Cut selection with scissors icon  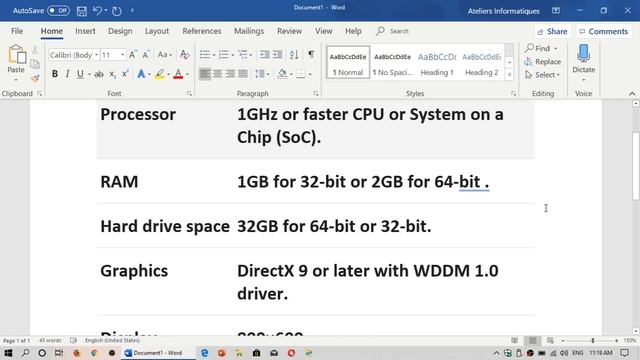(x=35, y=51)
